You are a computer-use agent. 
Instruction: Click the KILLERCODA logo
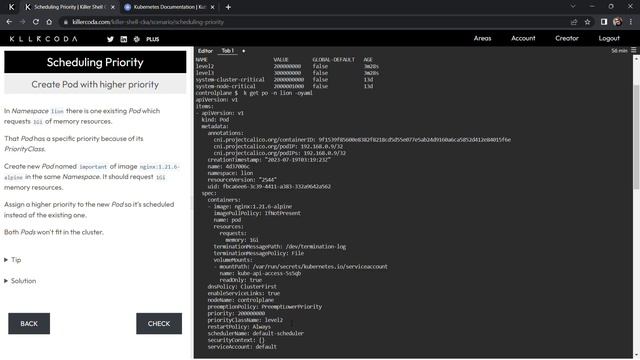(43, 39)
